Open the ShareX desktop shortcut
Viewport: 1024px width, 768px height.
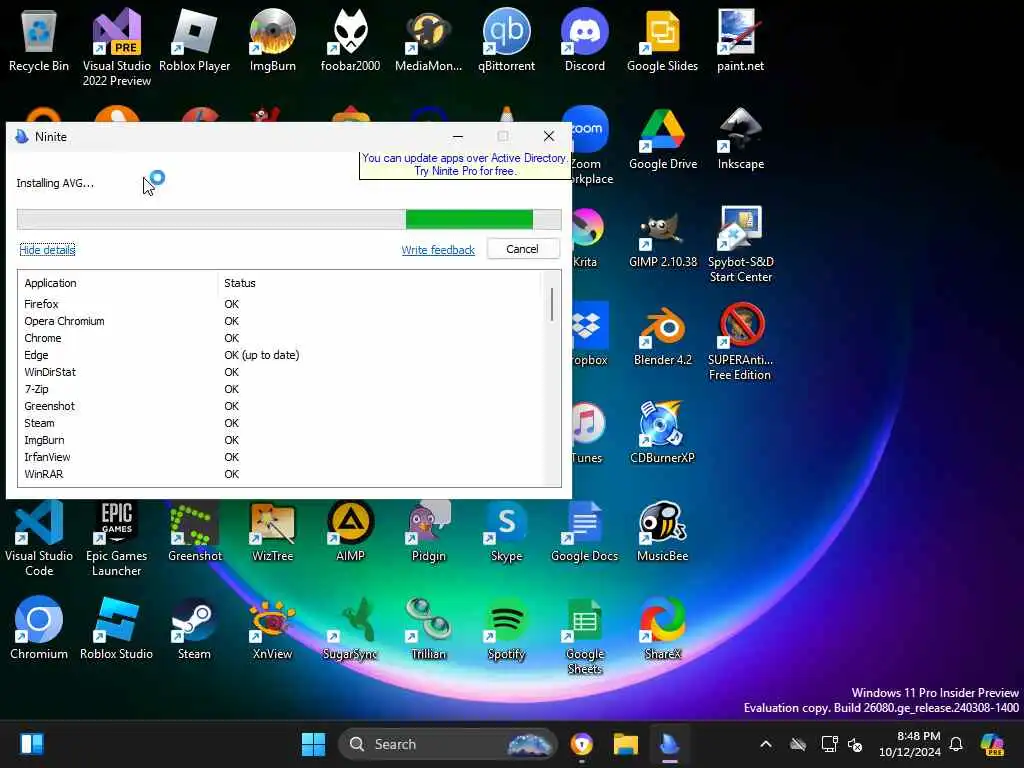pos(662,628)
